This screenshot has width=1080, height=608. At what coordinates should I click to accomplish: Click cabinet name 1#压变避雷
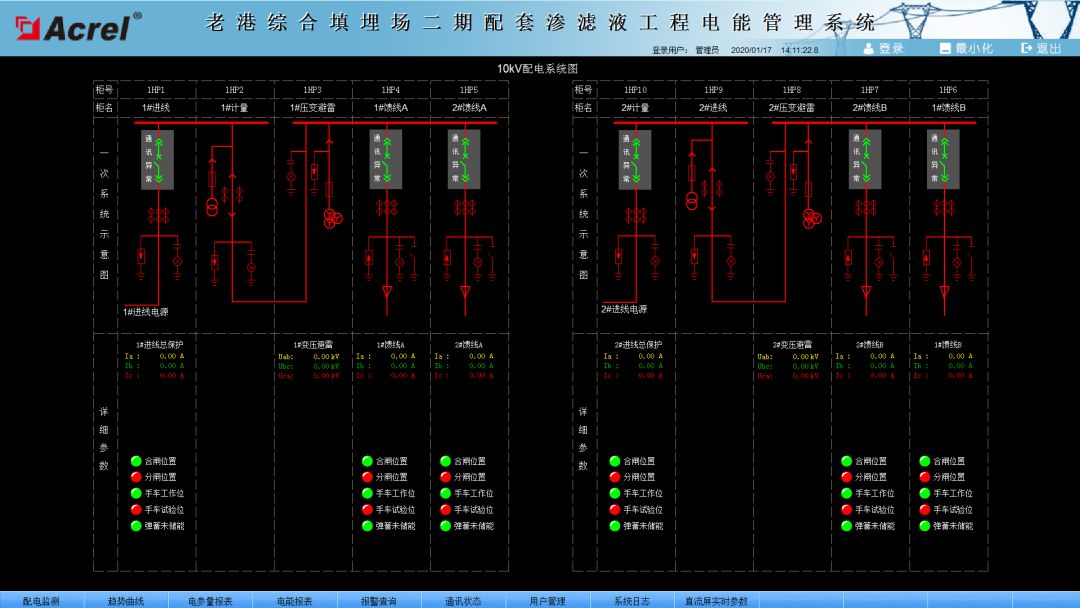(x=313, y=107)
